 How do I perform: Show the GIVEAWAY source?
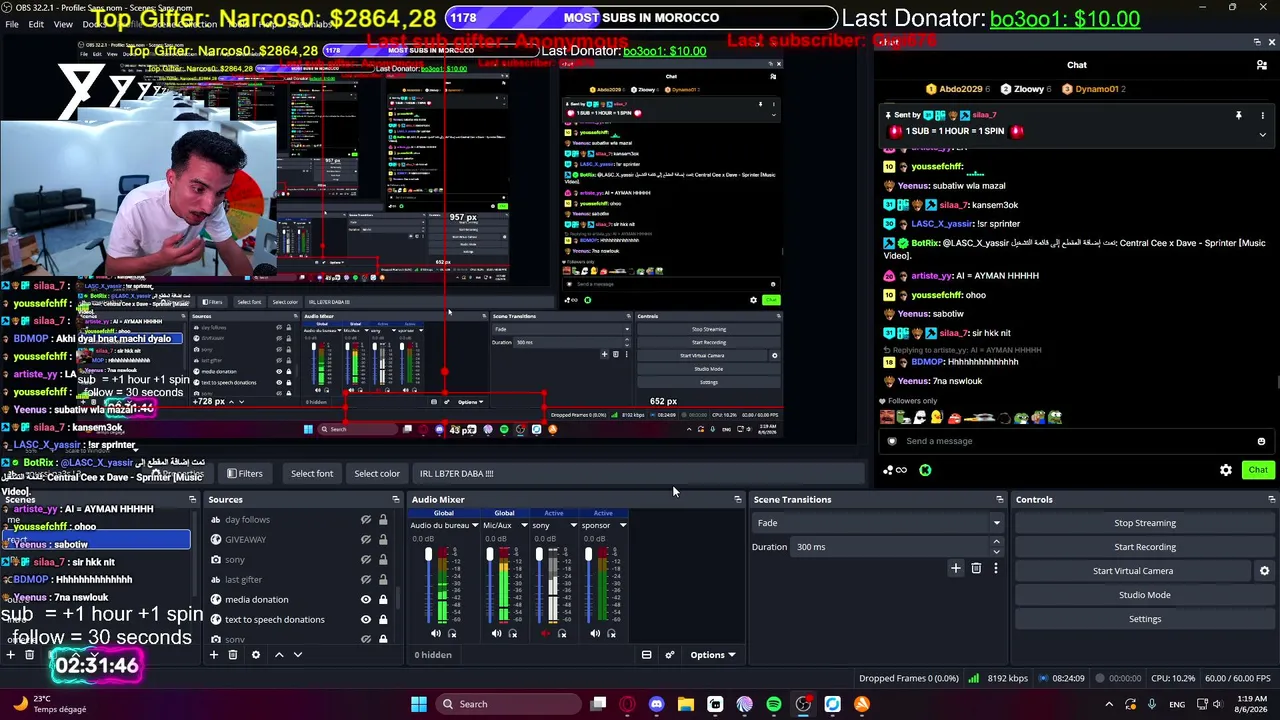366,540
